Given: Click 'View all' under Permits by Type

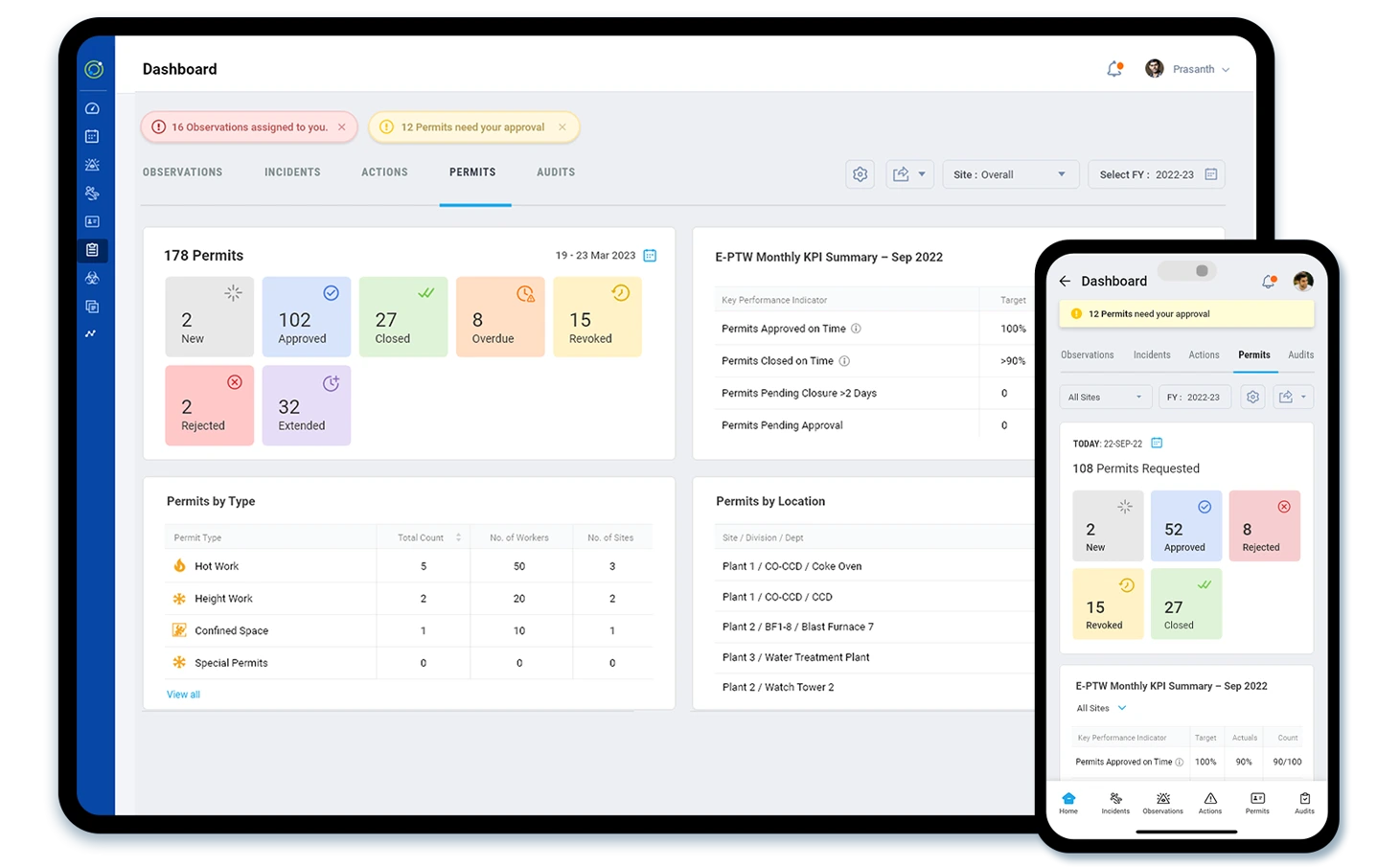Looking at the screenshot, I should point(183,694).
